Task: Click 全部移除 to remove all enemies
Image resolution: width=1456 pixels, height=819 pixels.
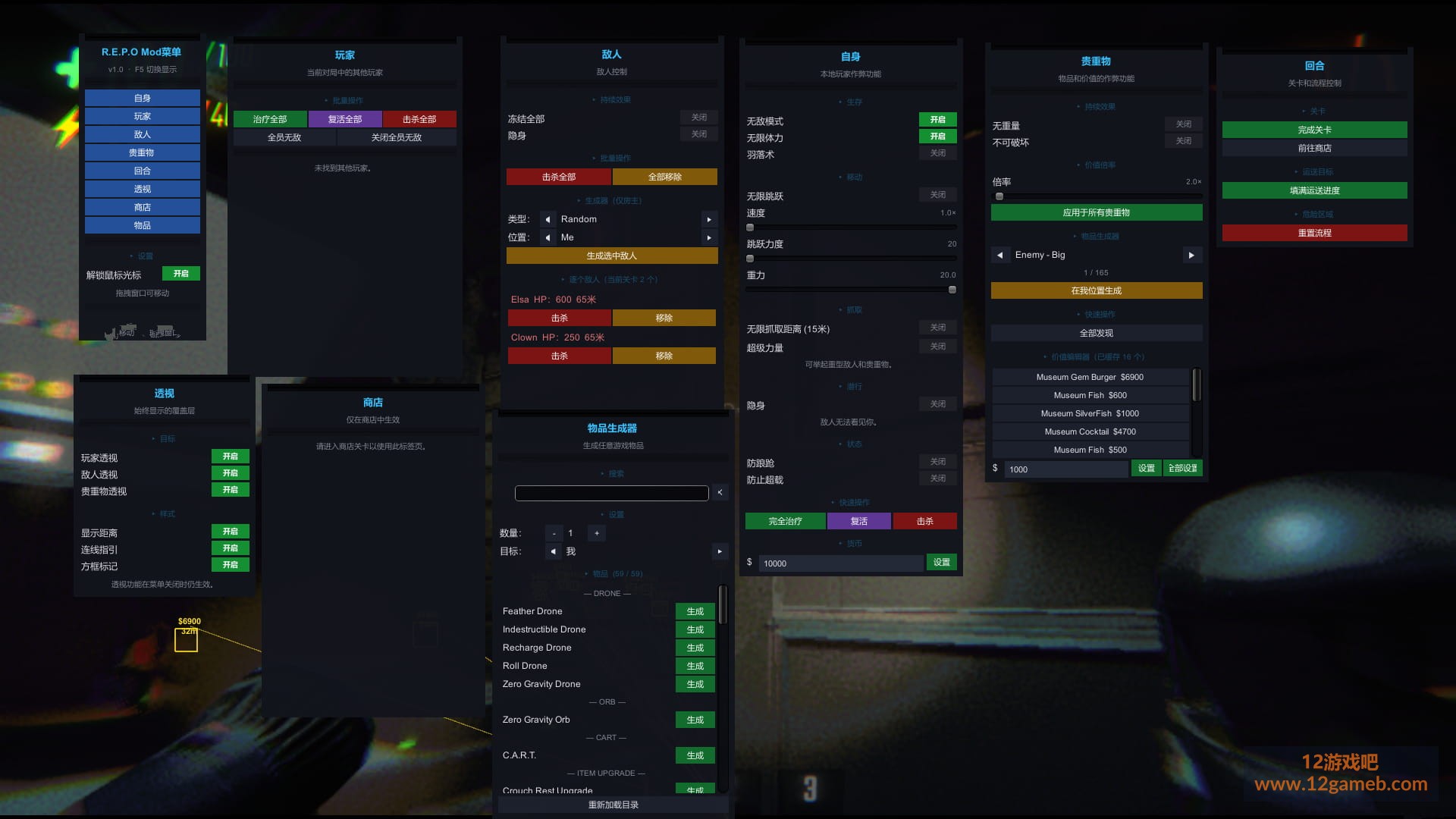Action: point(665,177)
